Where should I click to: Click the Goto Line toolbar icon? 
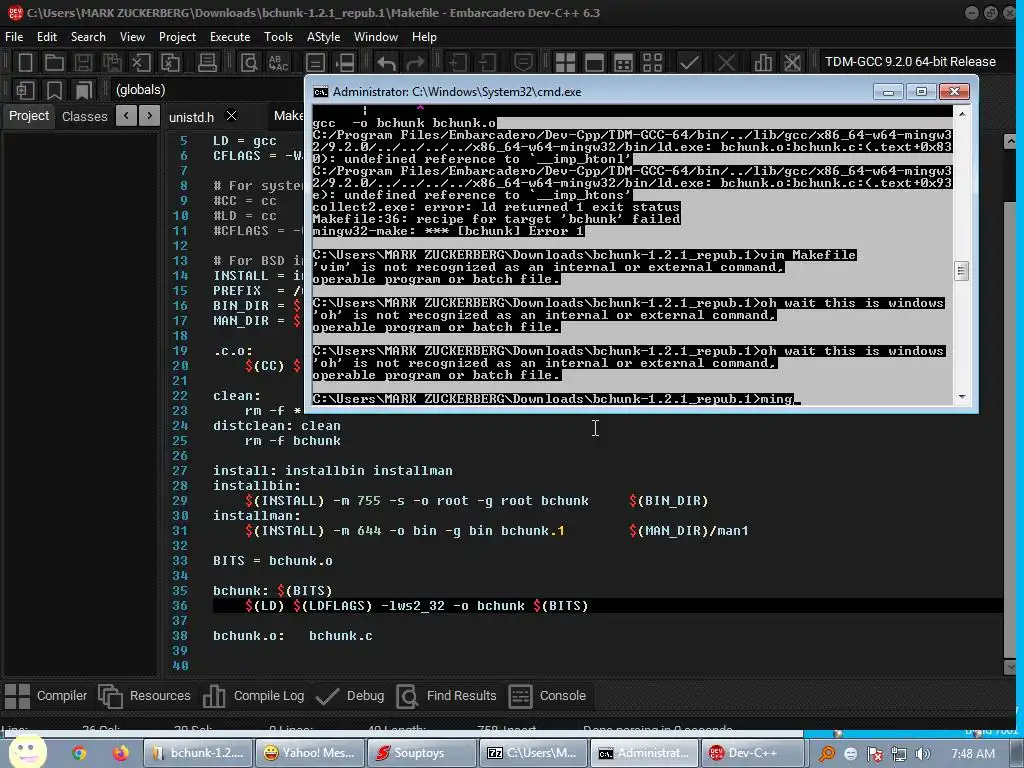coord(344,63)
